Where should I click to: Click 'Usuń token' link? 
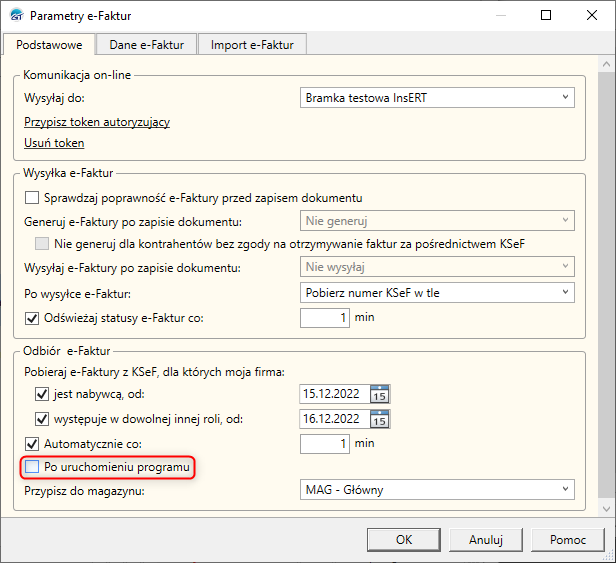point(54,143)
